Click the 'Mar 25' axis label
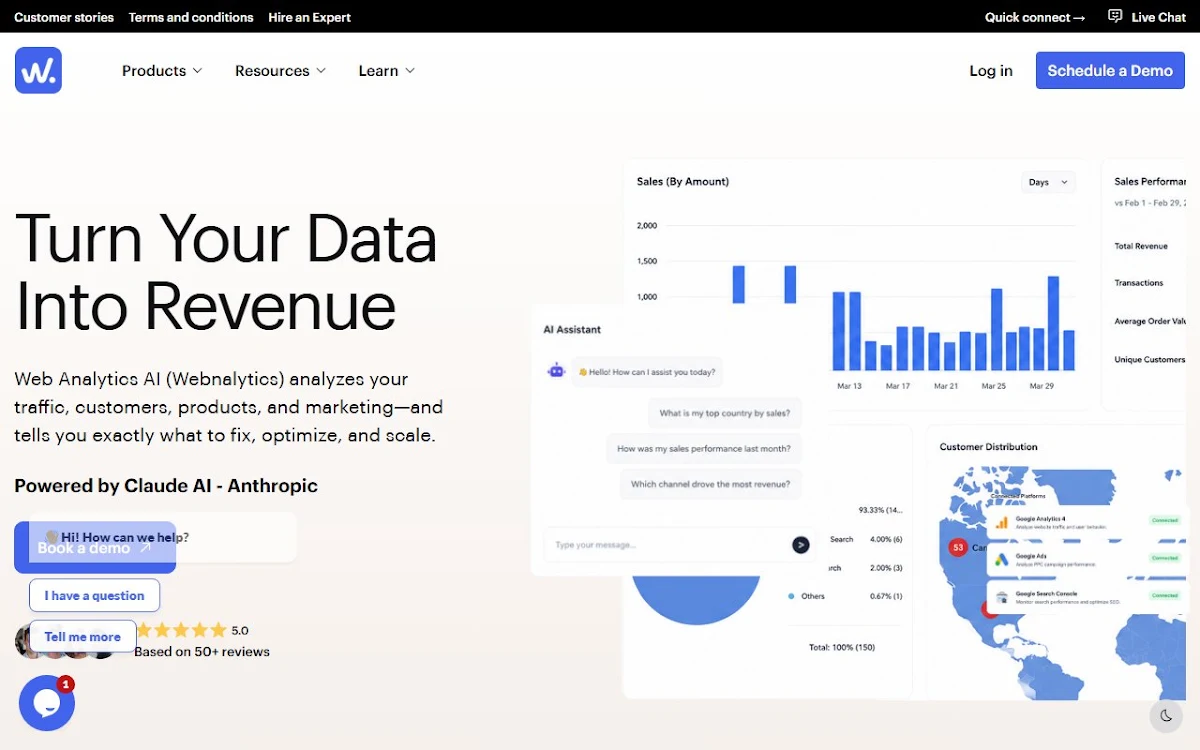Screen dimensions: 1200x750 (x=993, y=386)
